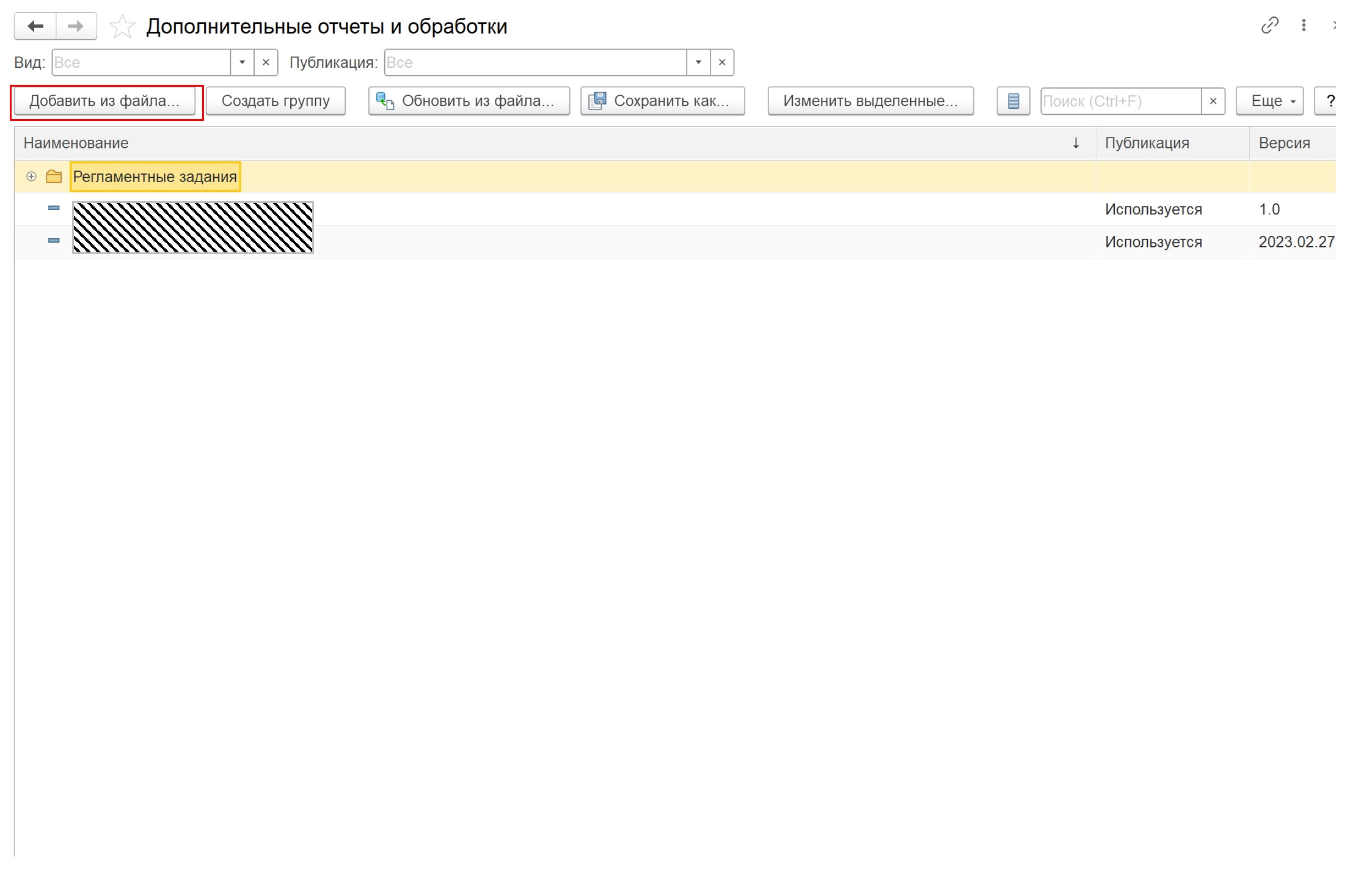Click into the Поиск search field
The height and width of the screenshot is (876, 1372).
[1120, 101]
